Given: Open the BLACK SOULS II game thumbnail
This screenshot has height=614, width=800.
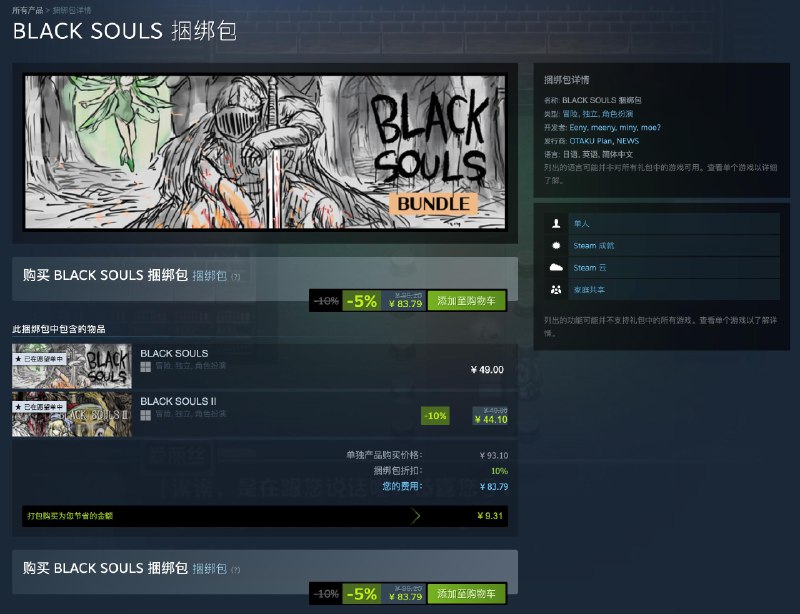Looking at the screenshot, I should 72,414.
